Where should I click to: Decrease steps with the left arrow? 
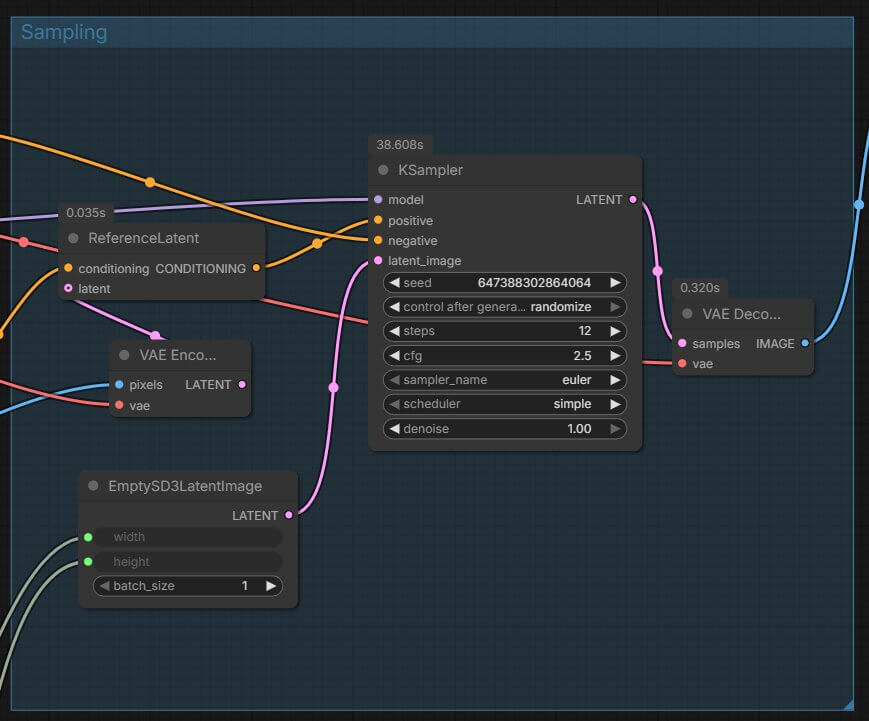pos(394,331)
